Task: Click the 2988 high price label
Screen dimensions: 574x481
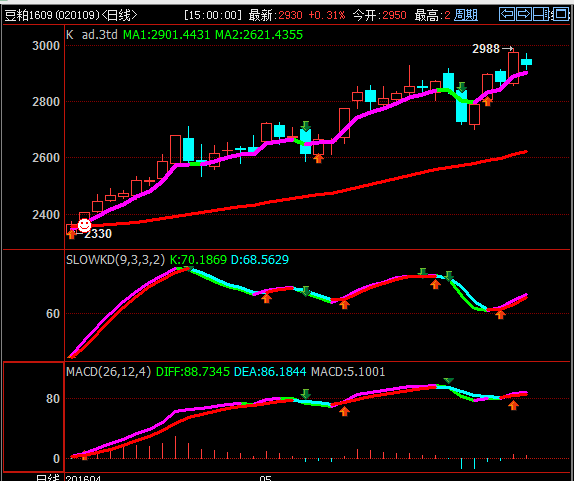Action: point(486,48)
